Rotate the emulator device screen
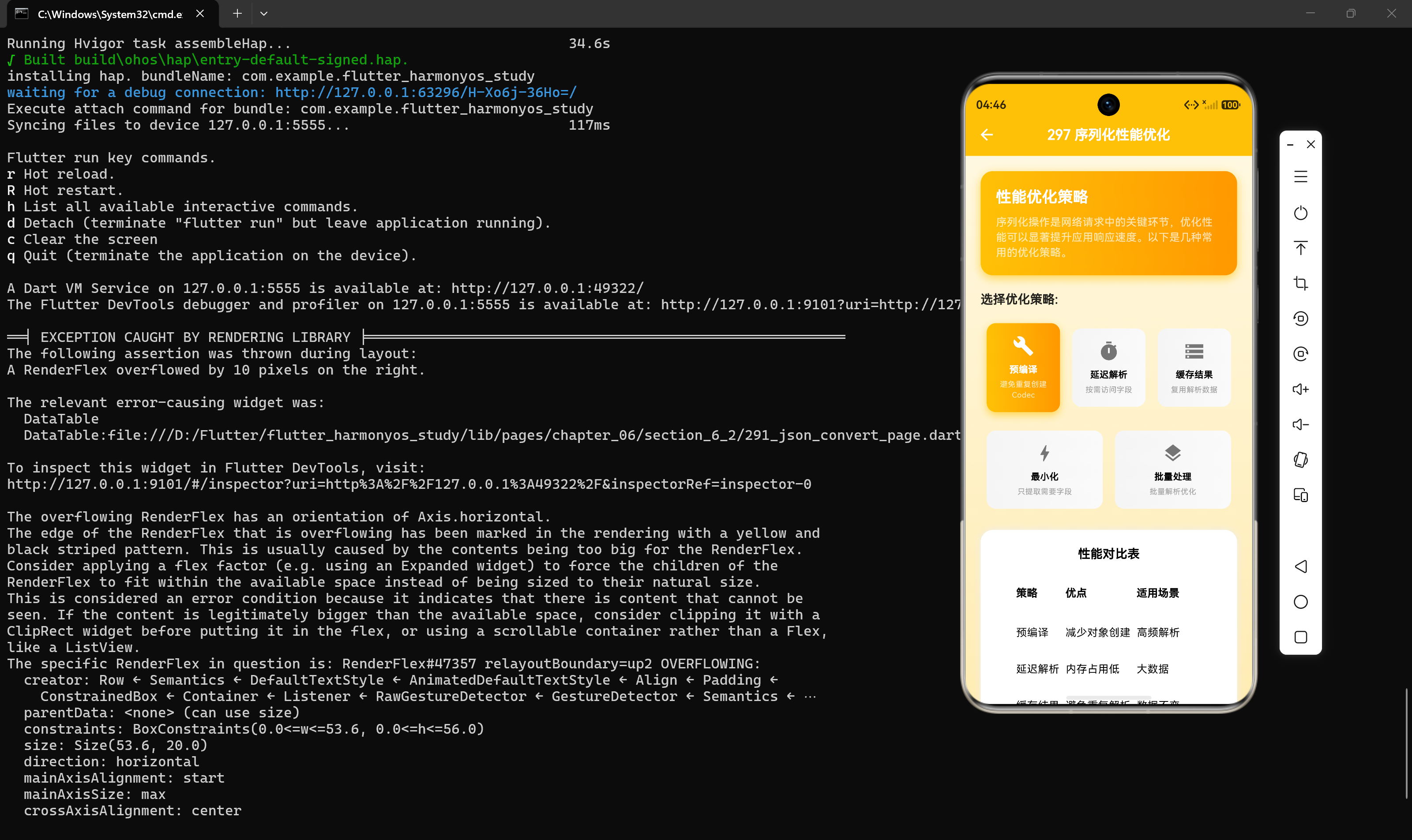This screenshot has width=1412, height=840. (1300, 460)
